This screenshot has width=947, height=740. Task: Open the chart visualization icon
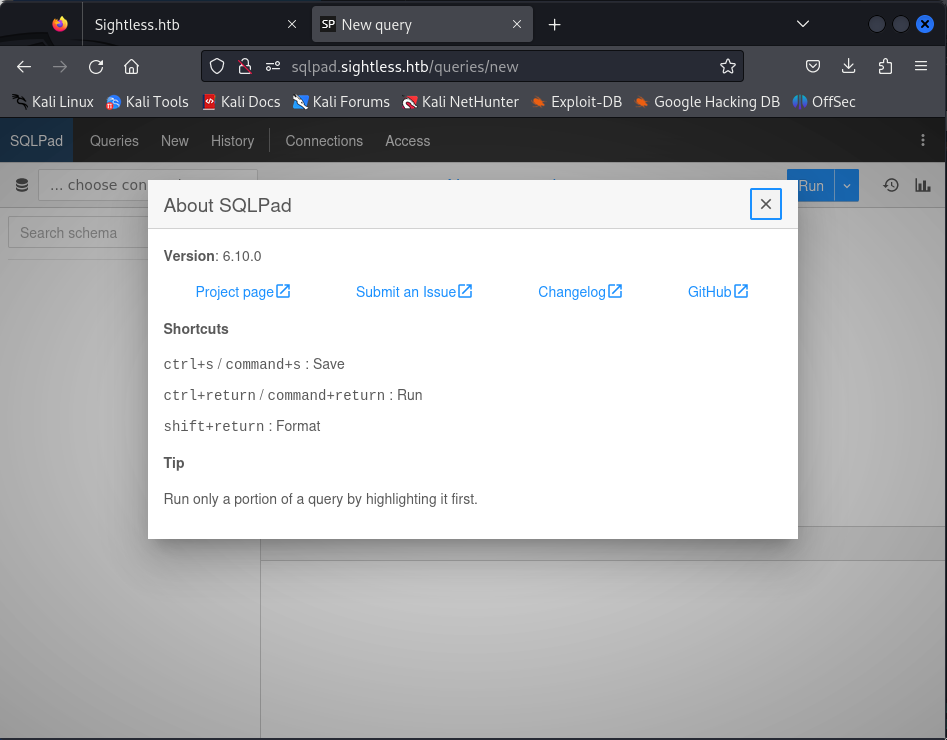(x=922, y=185)
